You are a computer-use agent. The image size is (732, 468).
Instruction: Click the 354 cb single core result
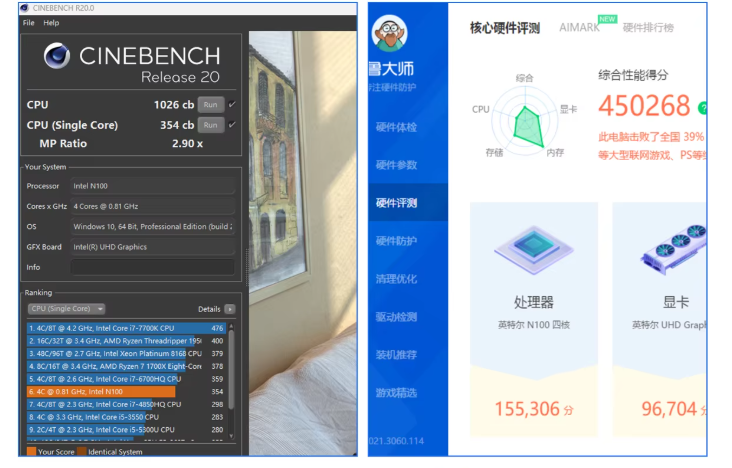click(x=177, y=125)
